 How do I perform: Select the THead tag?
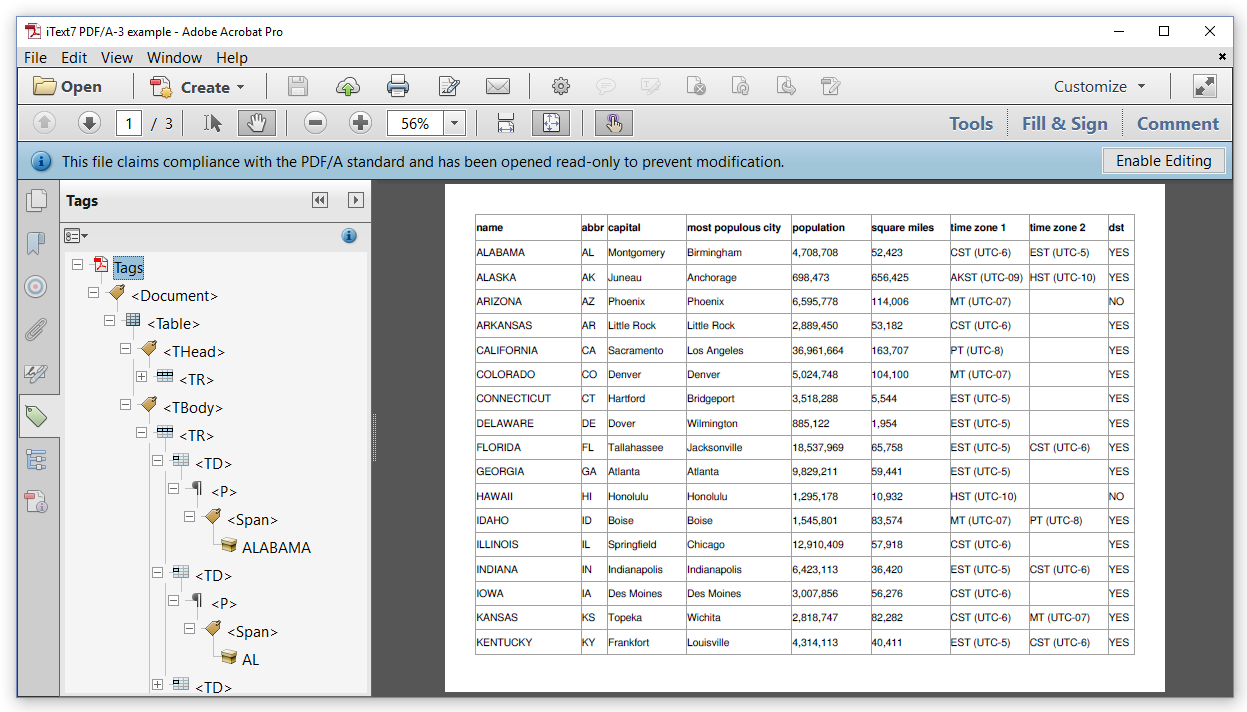coord(194,351)
